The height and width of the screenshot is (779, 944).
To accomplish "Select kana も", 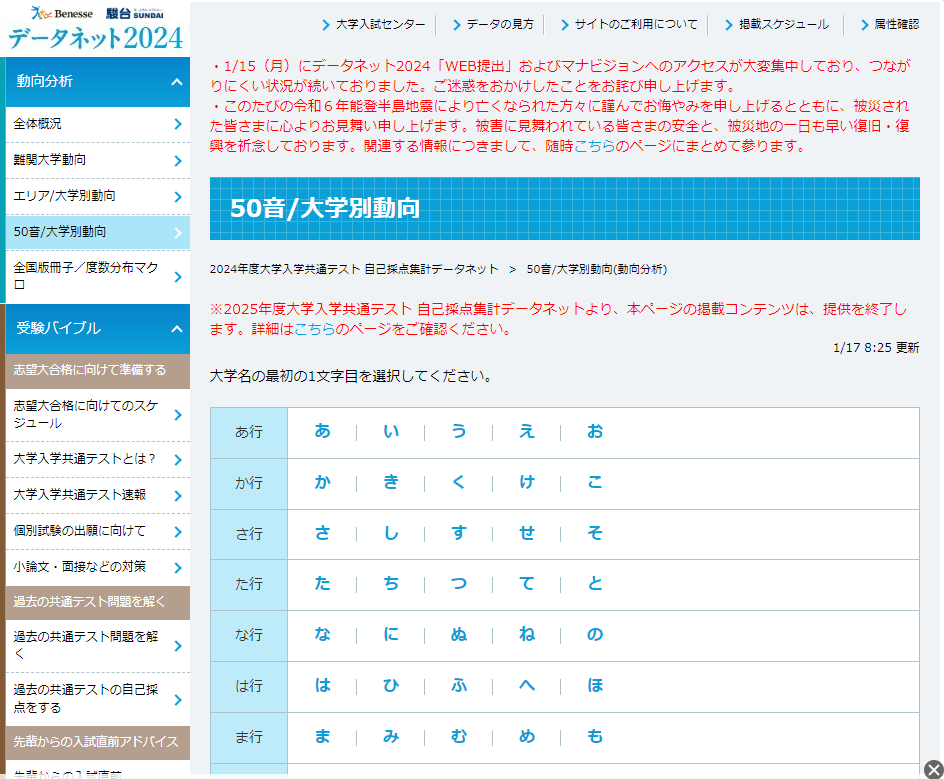I will coord(595,736).
